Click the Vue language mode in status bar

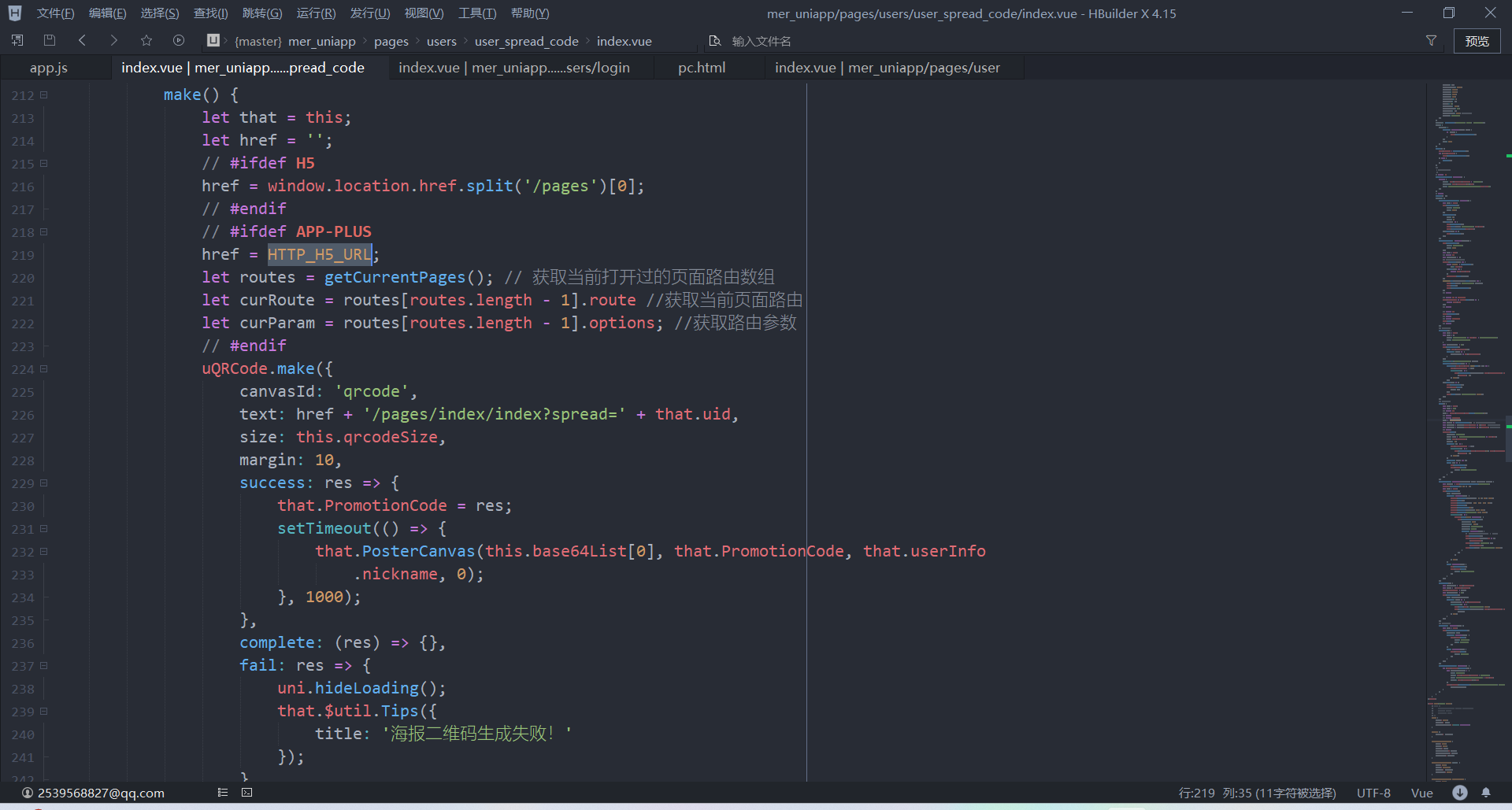1421,793
